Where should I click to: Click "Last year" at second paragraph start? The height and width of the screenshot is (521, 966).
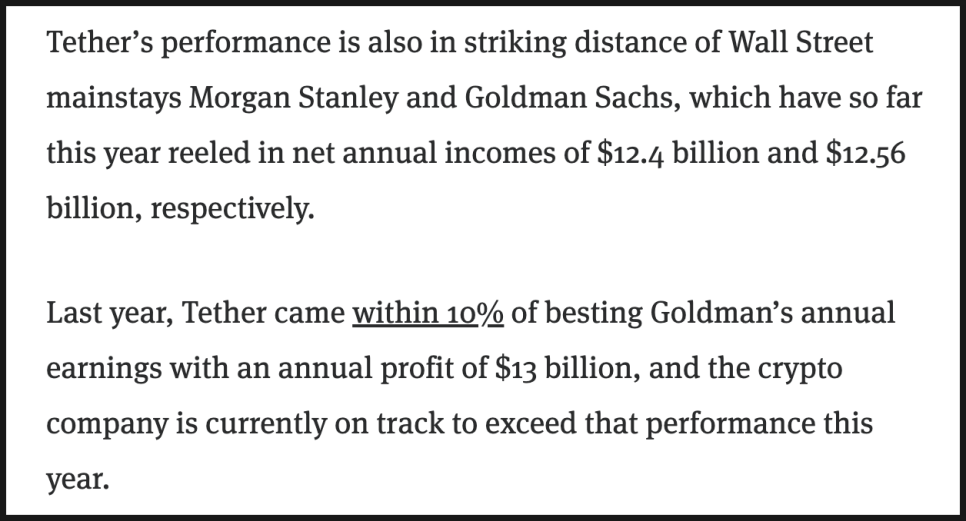click(98, 313)
